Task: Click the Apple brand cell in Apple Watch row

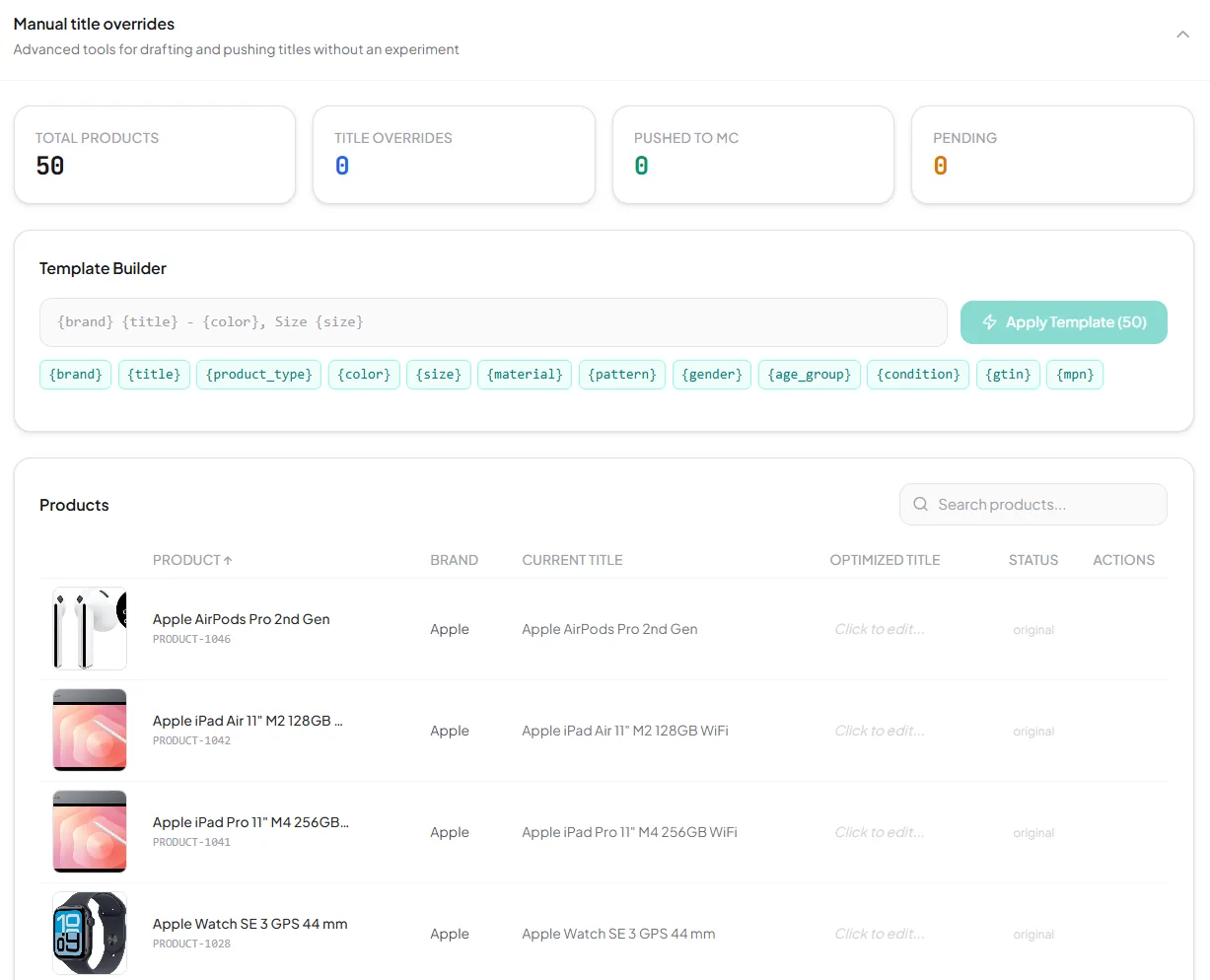Action: 450,934
